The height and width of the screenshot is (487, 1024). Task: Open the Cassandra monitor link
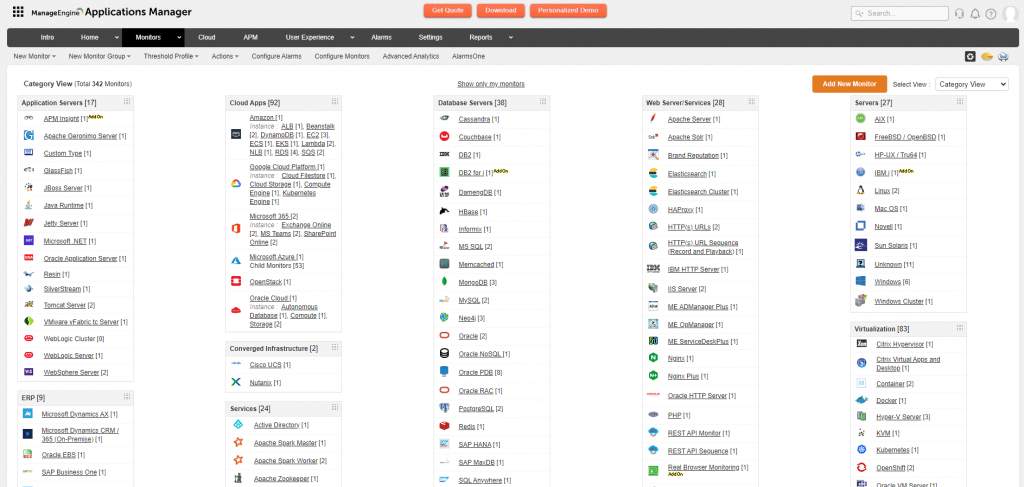tap(475, 119)
